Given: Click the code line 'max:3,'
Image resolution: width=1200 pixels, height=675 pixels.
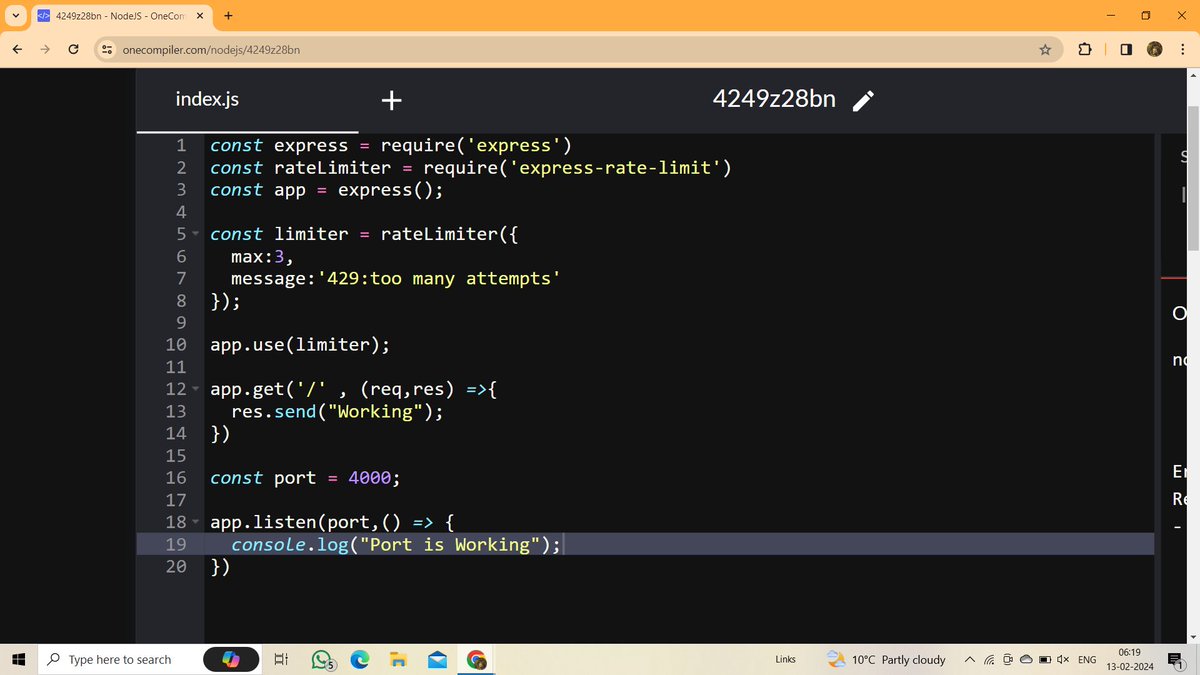Looking at the screenshot, I should (x=262, y=256).
